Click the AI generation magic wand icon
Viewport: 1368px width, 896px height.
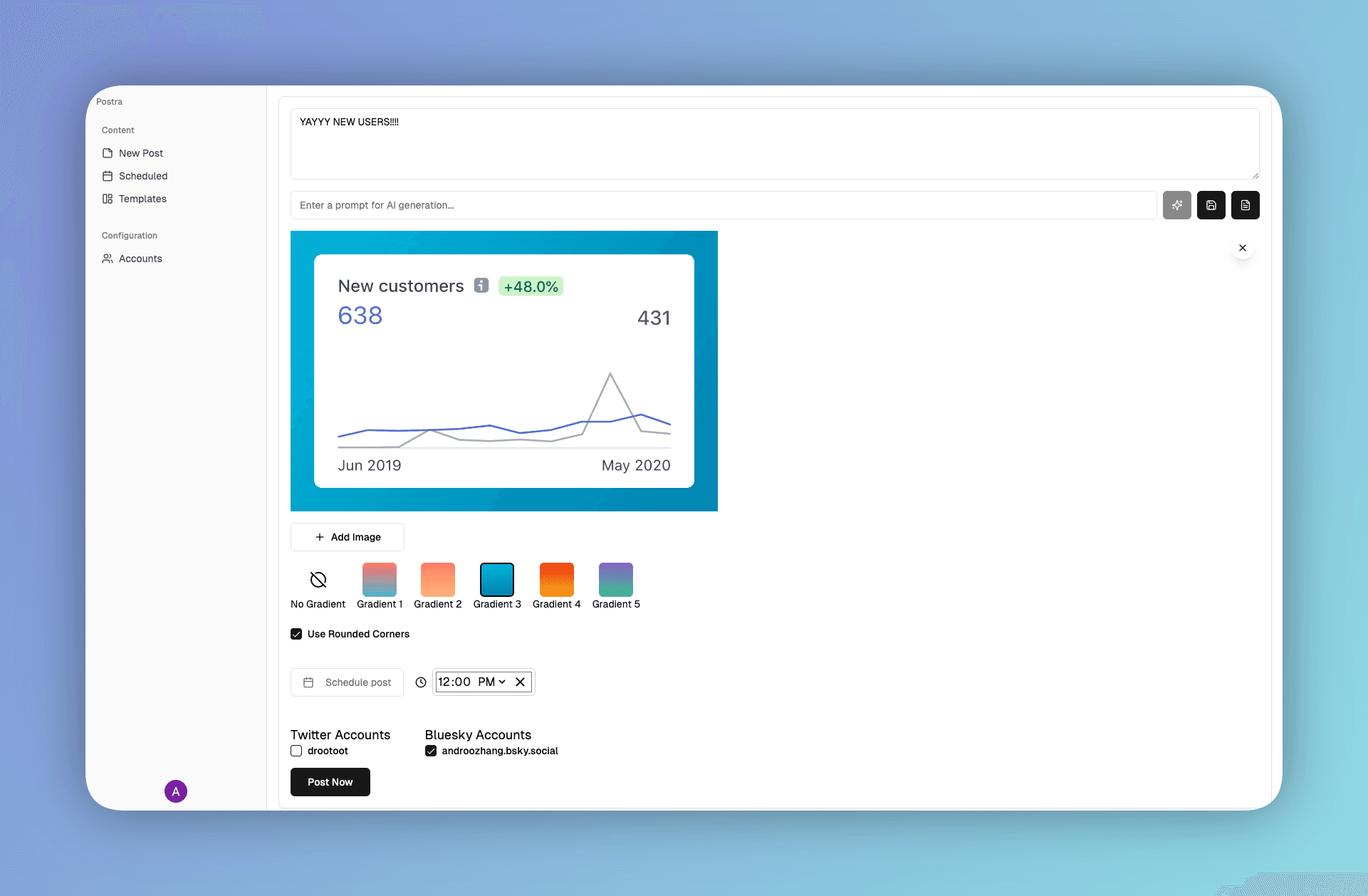click(1177, 205)
